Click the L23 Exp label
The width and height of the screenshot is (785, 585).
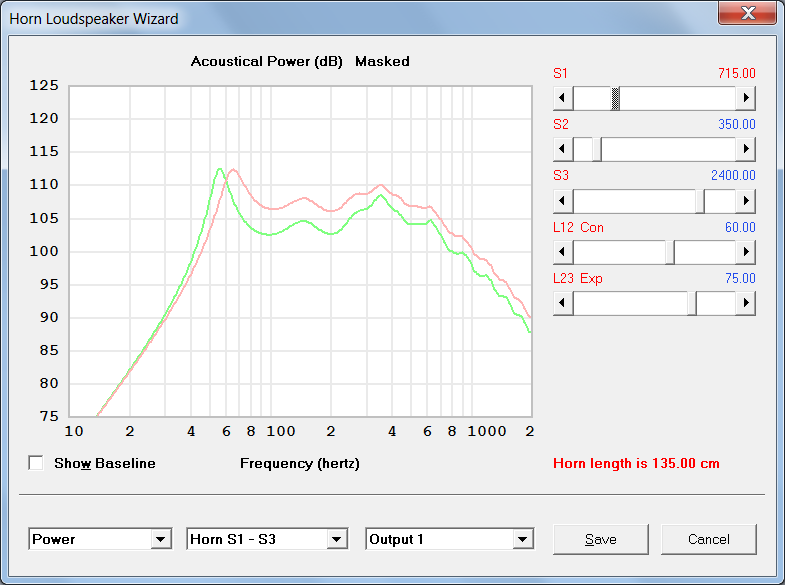point(578,279)
